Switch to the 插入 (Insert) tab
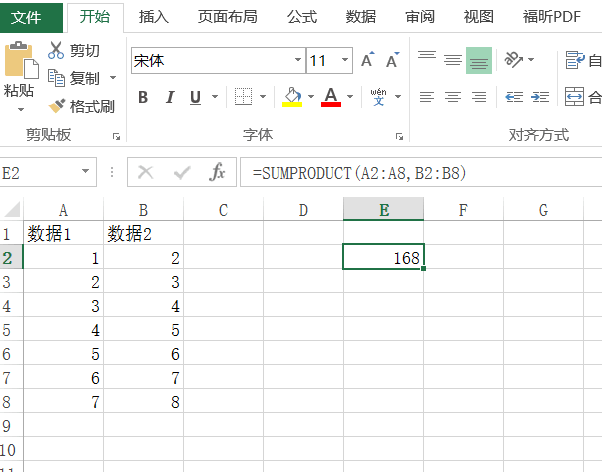The height and width of the screenshot is (472, 602). pos(153,16)
